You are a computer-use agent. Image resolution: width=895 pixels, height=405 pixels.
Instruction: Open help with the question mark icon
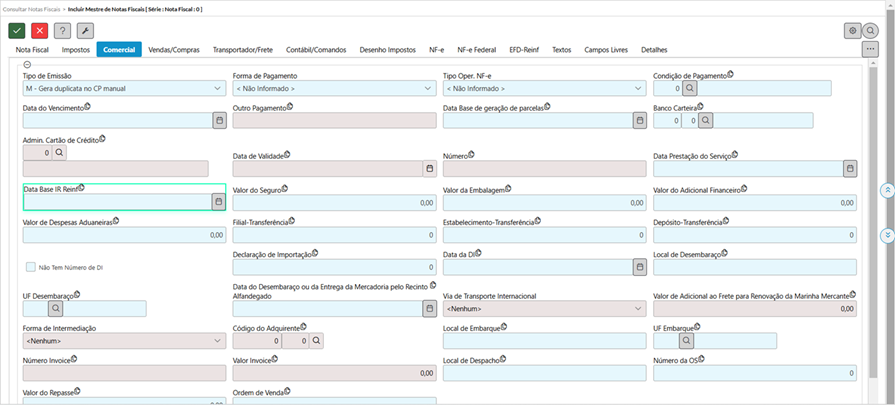click(62, 31)
